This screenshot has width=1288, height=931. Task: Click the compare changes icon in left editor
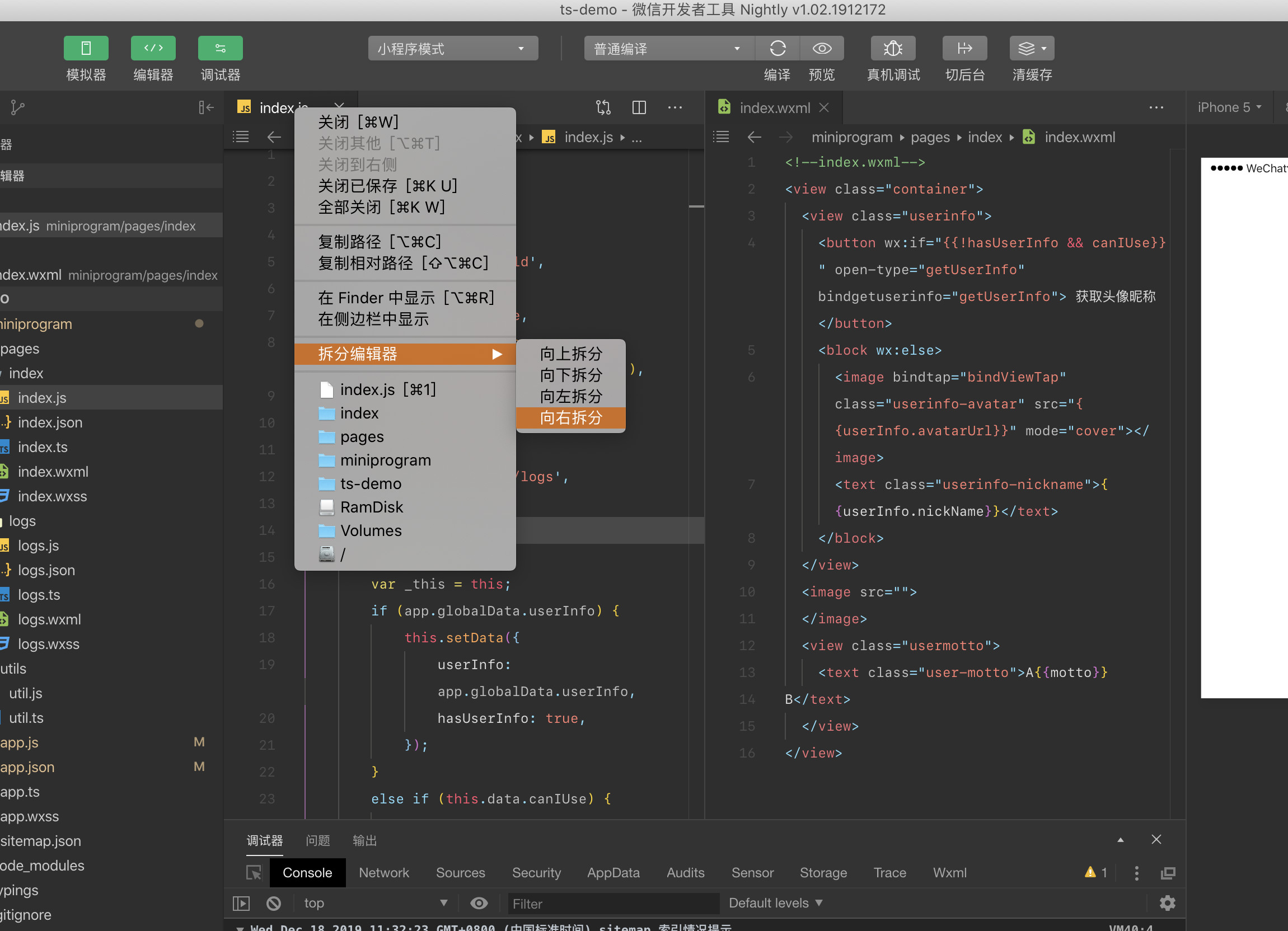click(603, 107)
